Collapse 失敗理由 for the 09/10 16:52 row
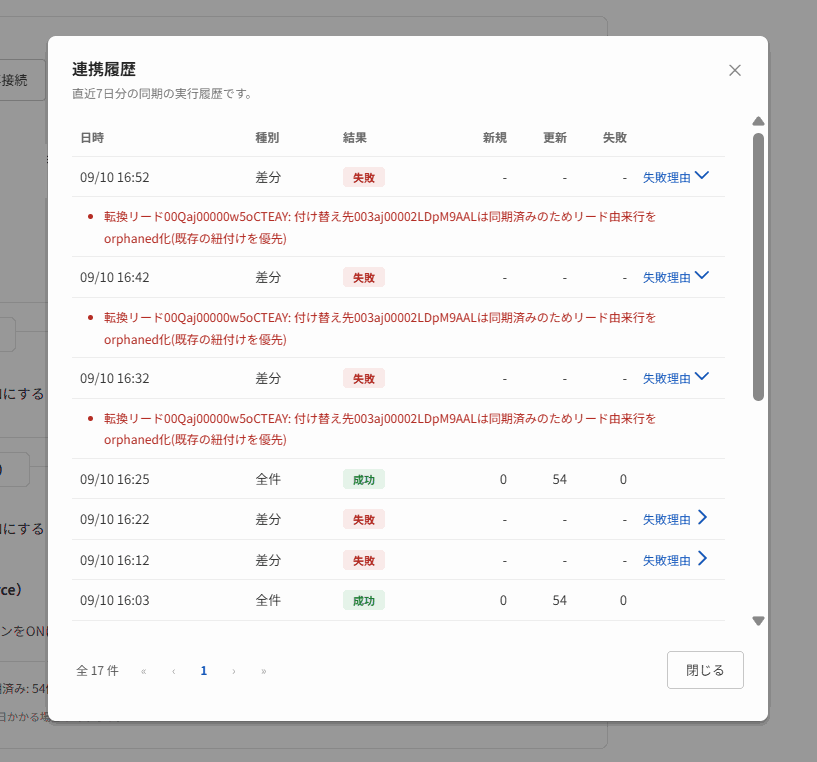 (675, 177)
